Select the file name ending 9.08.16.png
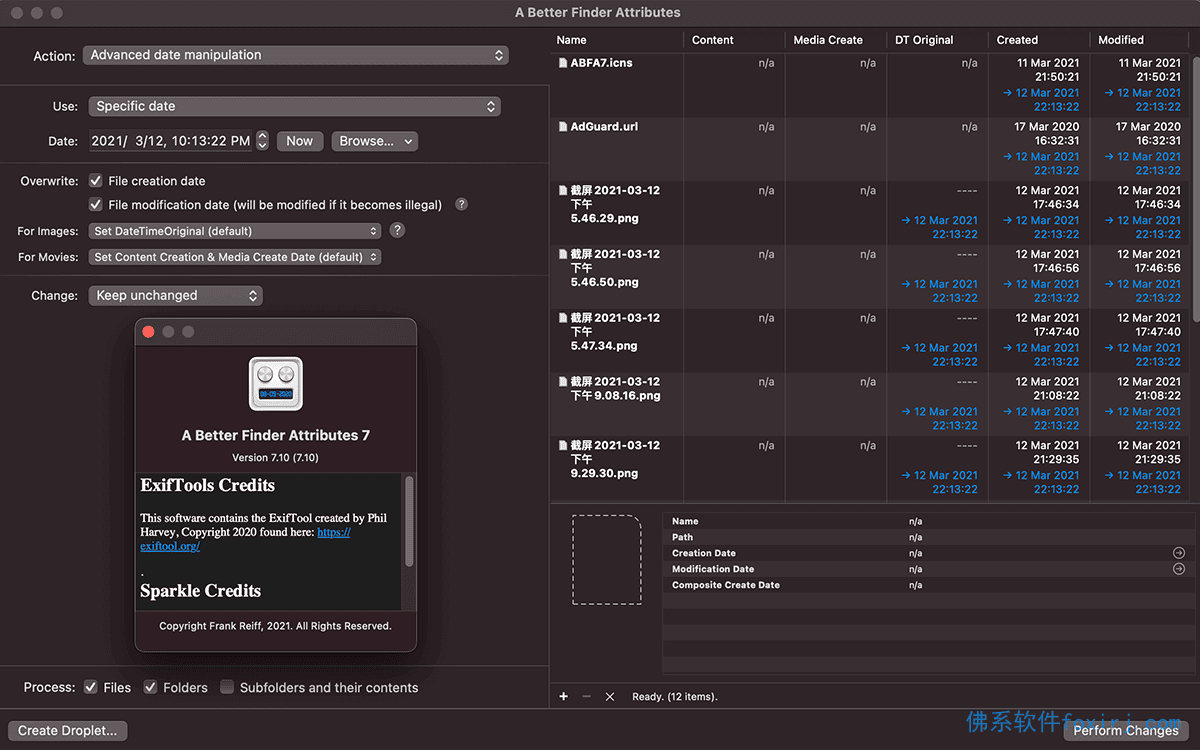 [x=616, y=389]
